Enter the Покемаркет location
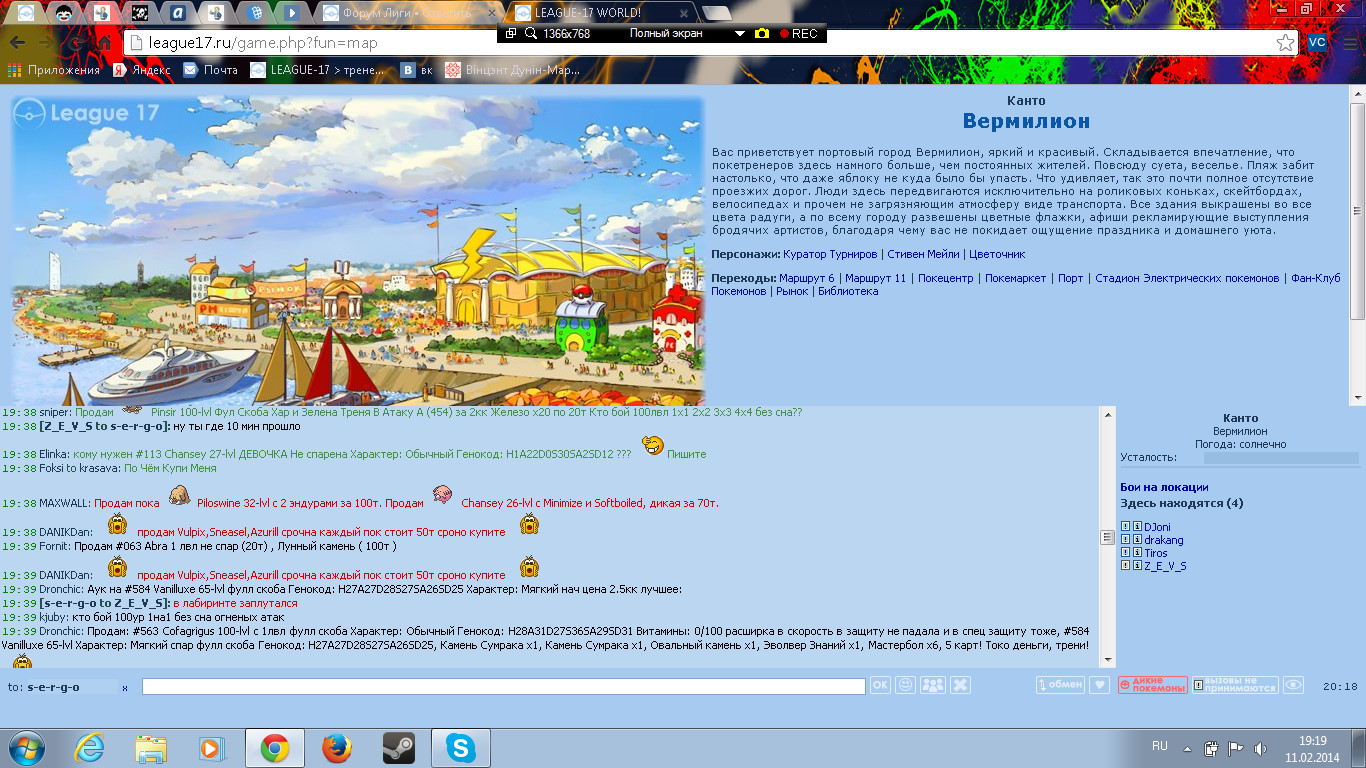Viewport: 1366px width, 768px height. [1015, 278]
